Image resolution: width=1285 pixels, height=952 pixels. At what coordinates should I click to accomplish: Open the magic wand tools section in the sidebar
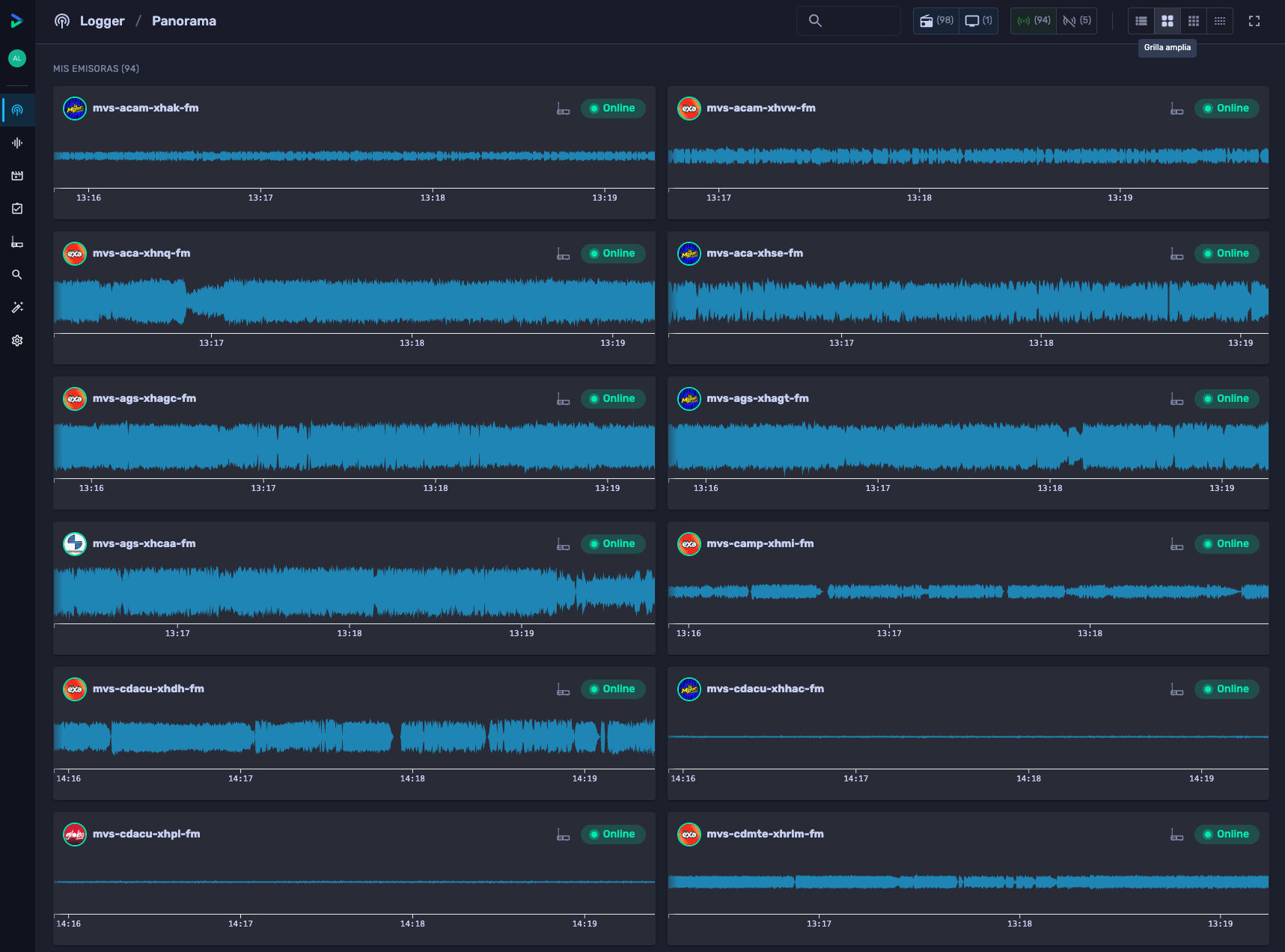(x=17, y=308)
